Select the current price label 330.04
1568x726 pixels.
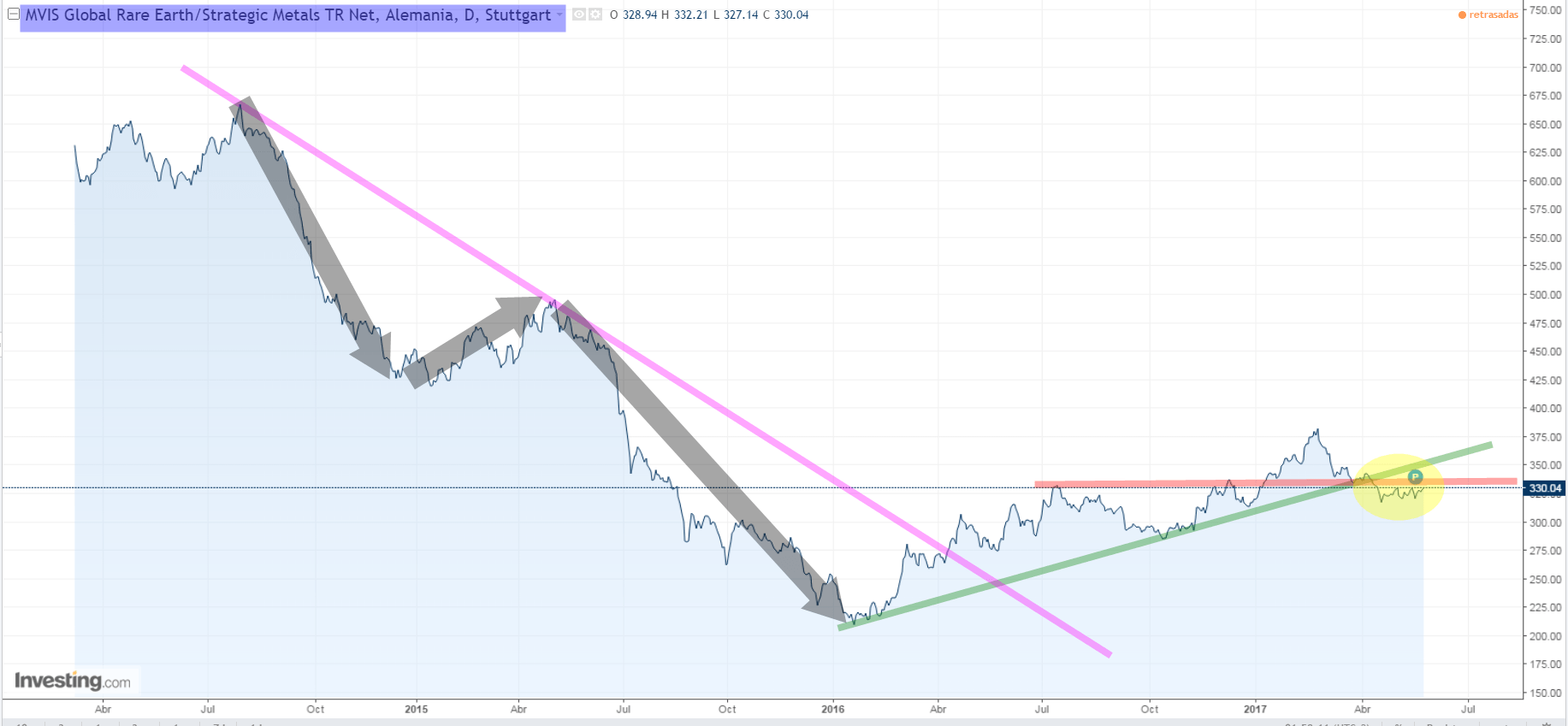point(1545,488)
